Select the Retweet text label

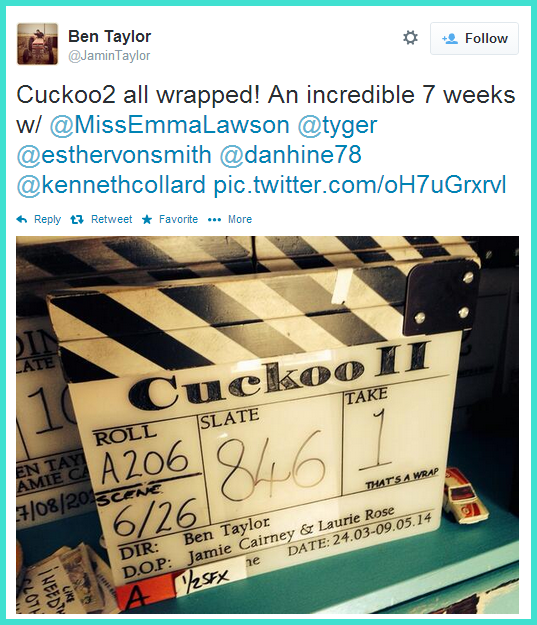[x=112, y=220]
